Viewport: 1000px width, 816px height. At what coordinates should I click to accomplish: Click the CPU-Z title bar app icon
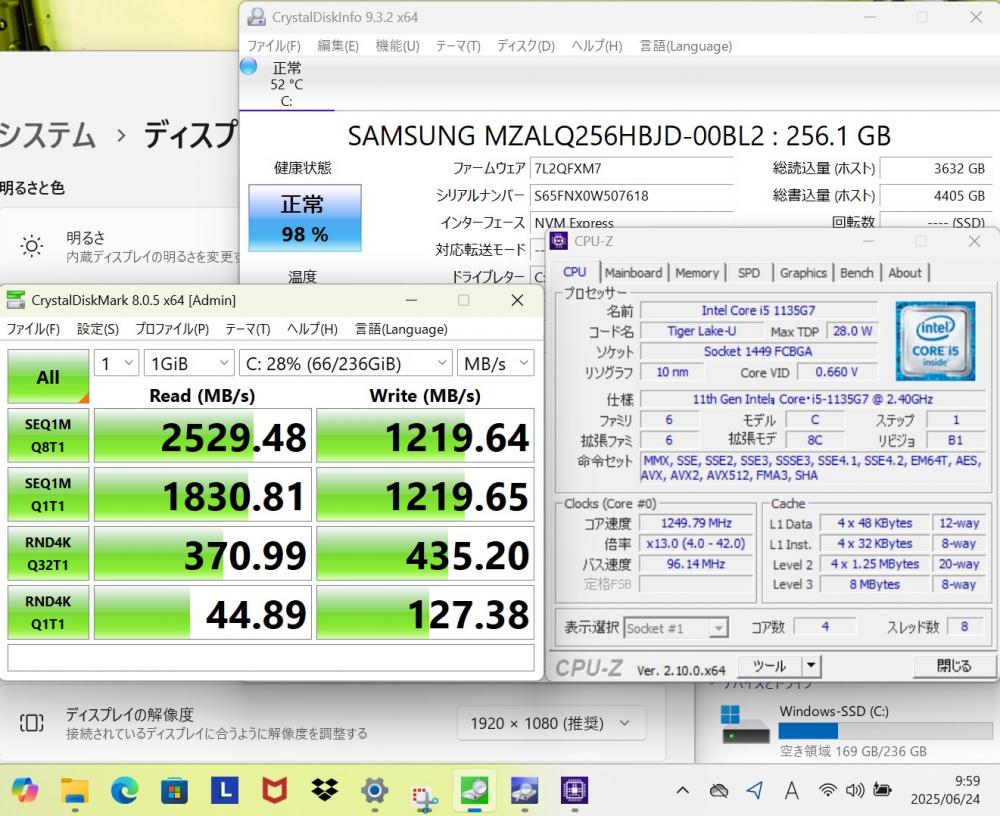[x=559, y=241]
